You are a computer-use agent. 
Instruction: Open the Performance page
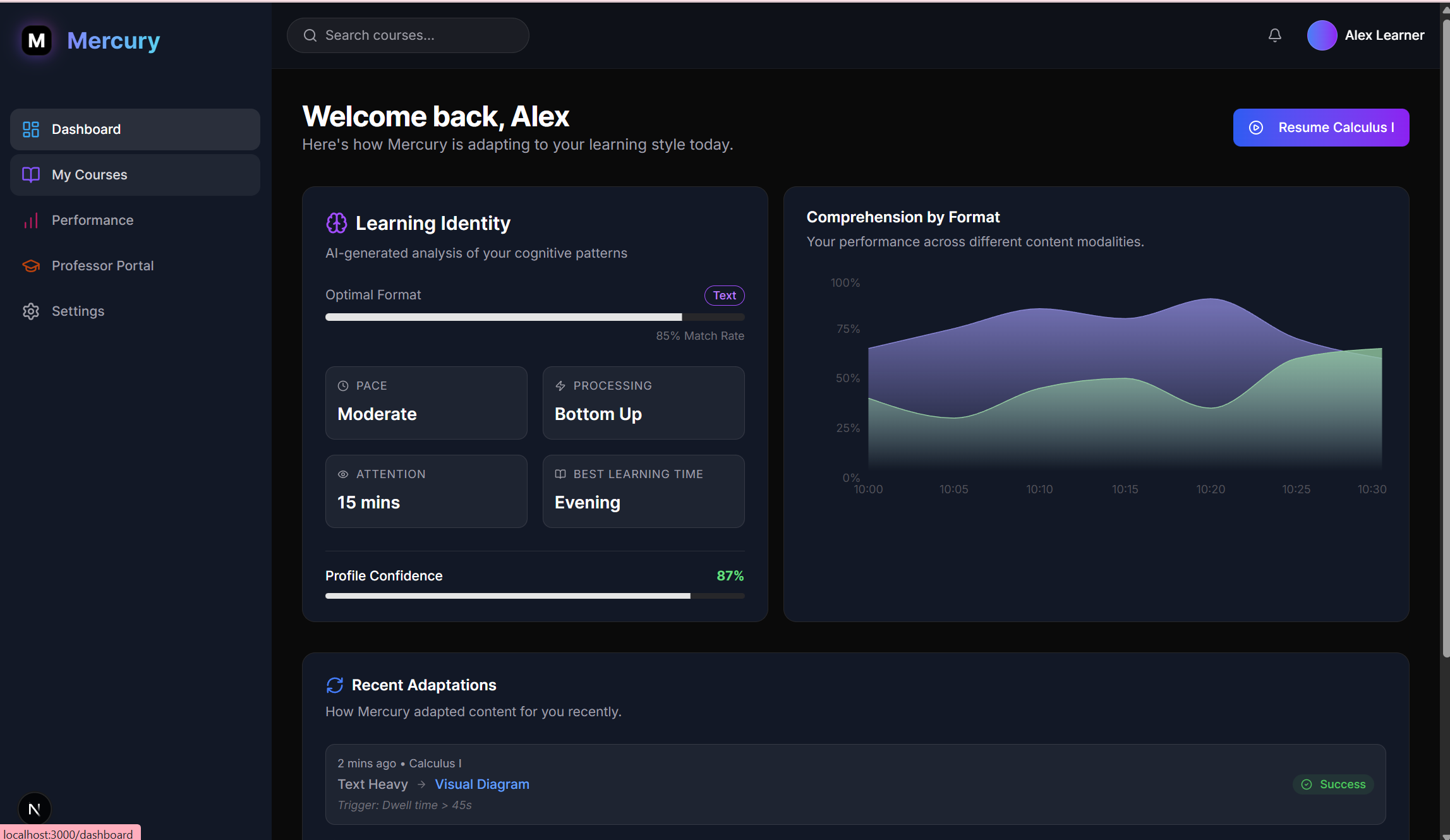click(92, 220)
